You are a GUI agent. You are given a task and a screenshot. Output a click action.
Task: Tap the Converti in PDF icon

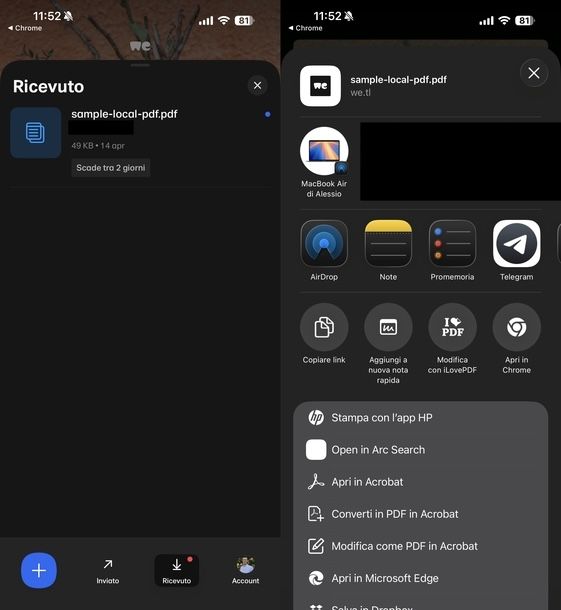tap(316, 514)
